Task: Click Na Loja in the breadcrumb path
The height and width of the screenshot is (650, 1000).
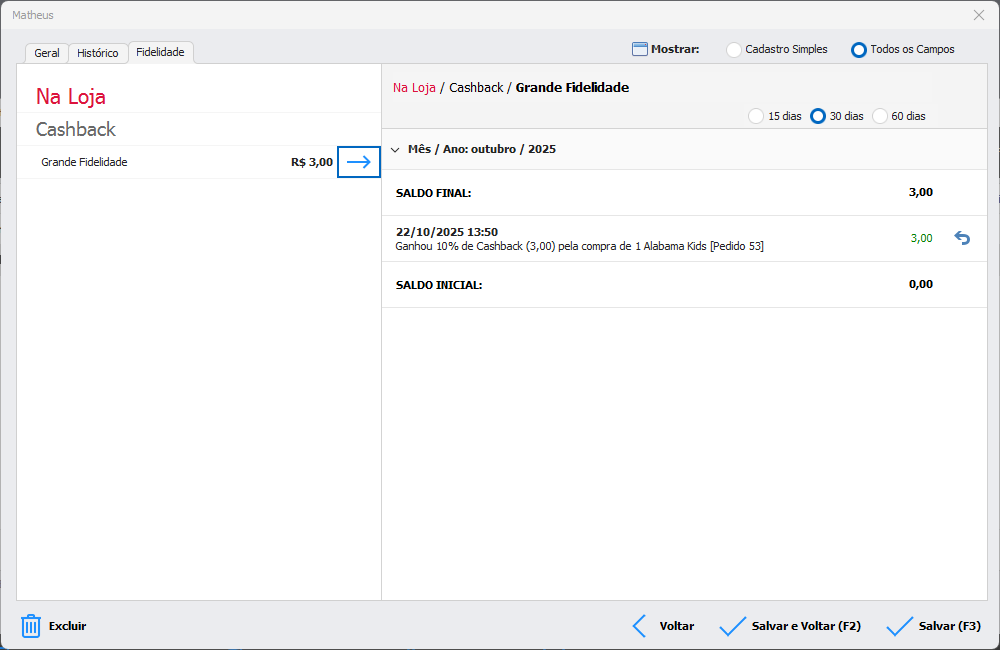Action: (414, 88)
